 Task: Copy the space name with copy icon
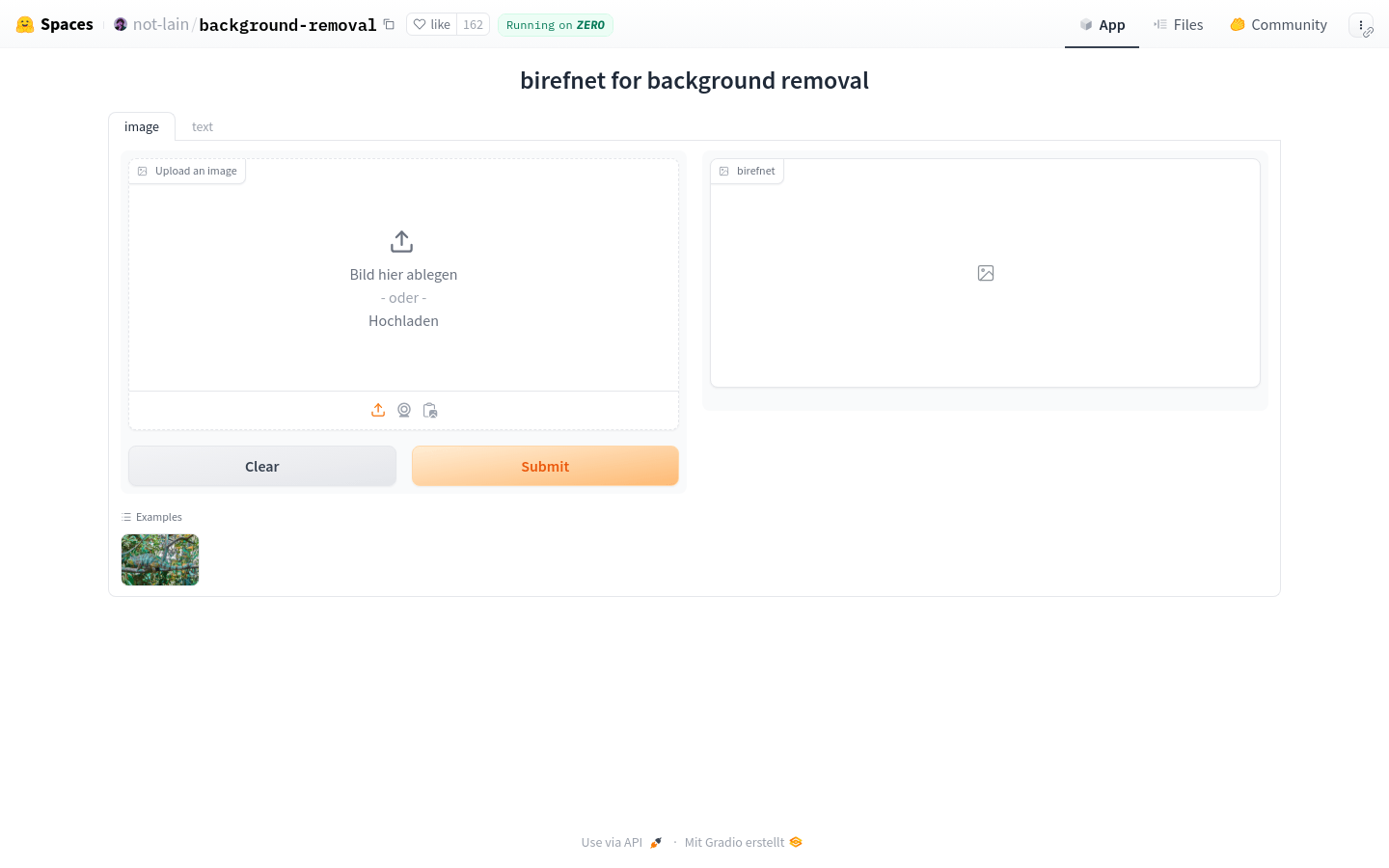click(x=389, y=24)
